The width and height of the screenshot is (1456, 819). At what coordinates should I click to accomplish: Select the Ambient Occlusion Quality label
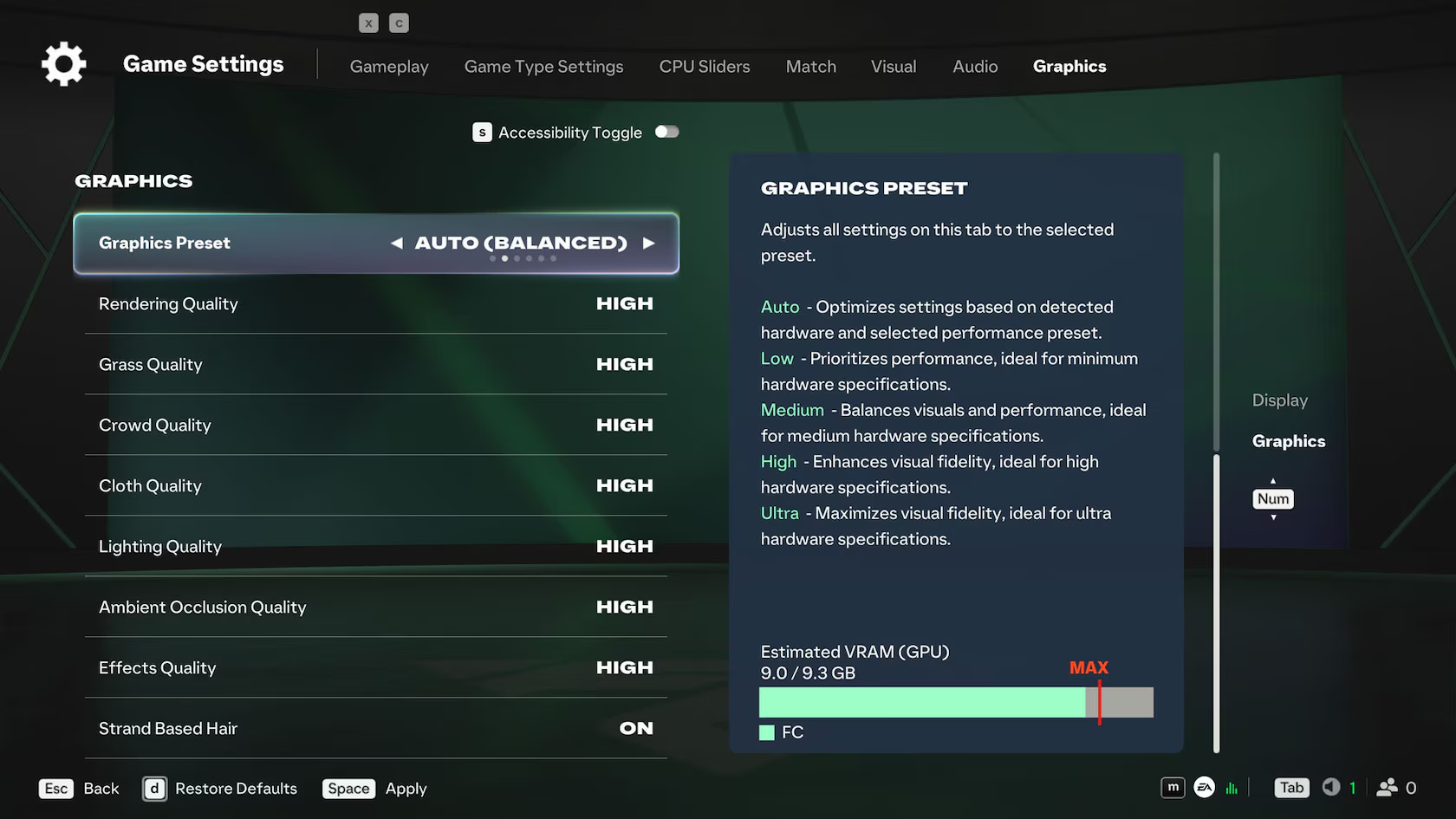[x=202, y=608]
